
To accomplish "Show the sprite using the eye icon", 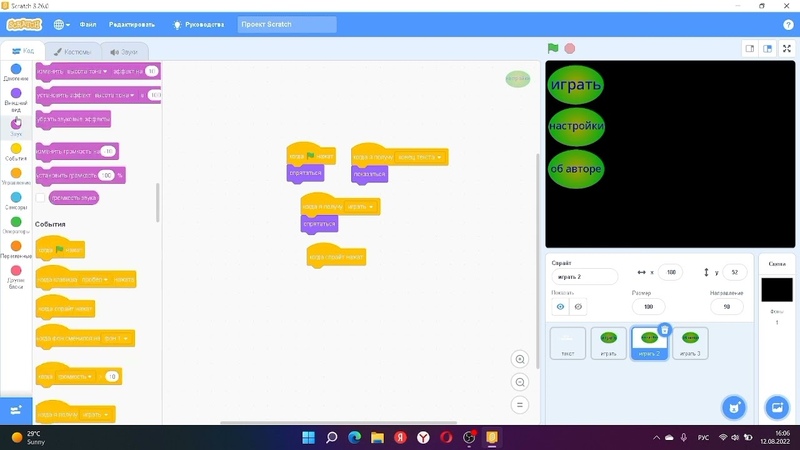I will [560, 307].
